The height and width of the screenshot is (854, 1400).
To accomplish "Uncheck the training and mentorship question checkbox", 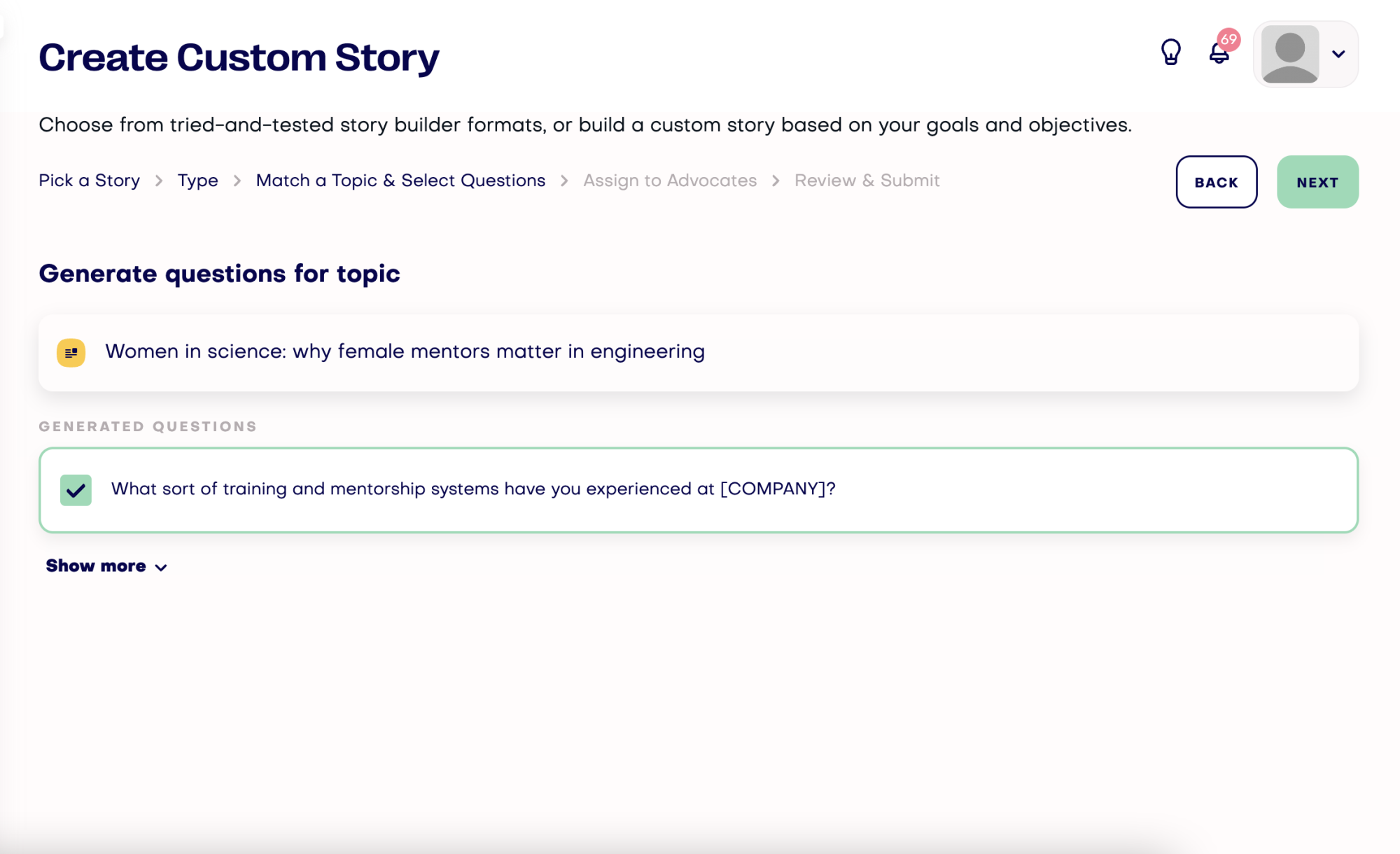I will (76, 490).
